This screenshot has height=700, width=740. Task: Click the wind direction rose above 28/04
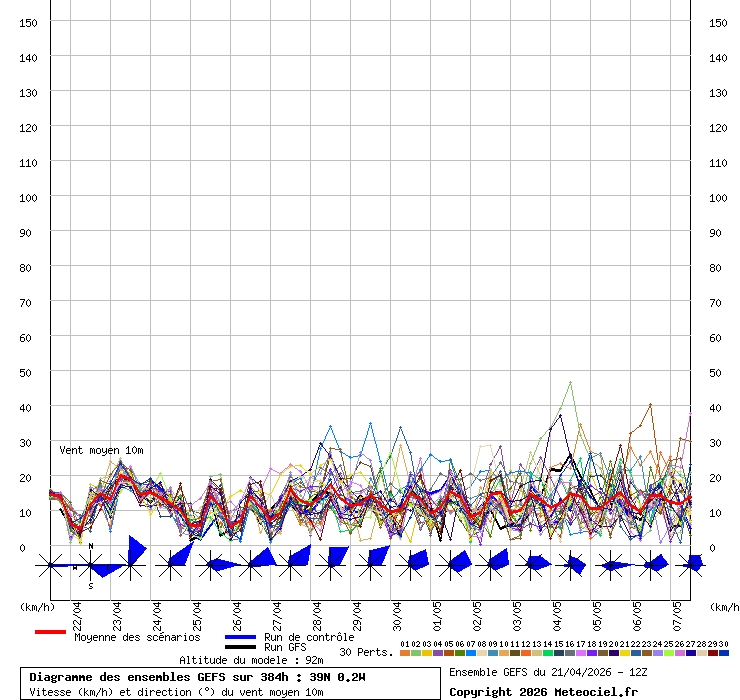[x=331, y=566]
